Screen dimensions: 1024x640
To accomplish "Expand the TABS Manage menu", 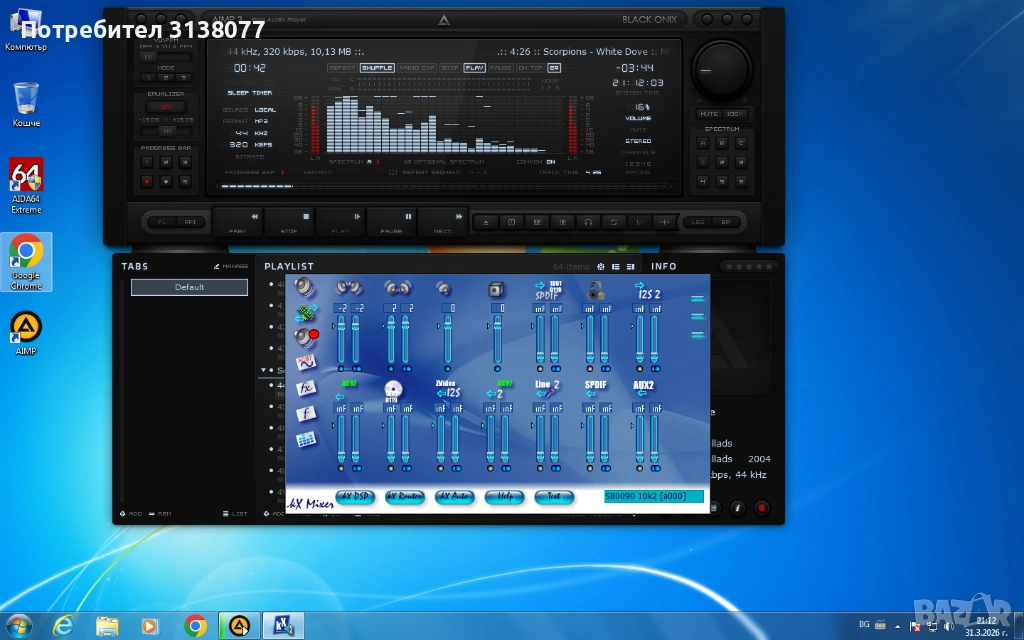I will click(x=231, y=267).
